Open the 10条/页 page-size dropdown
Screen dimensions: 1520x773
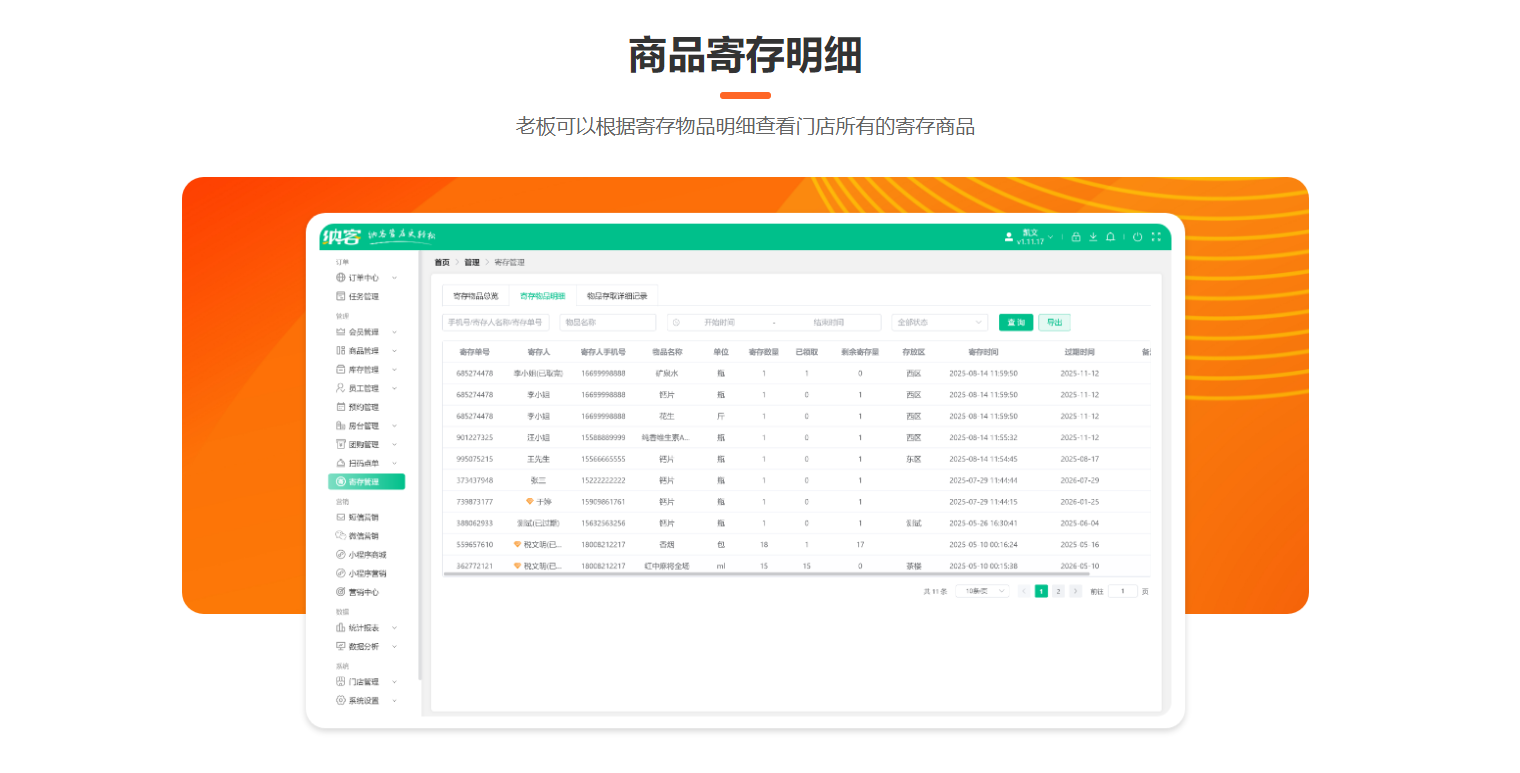click(x=982, y=591)
